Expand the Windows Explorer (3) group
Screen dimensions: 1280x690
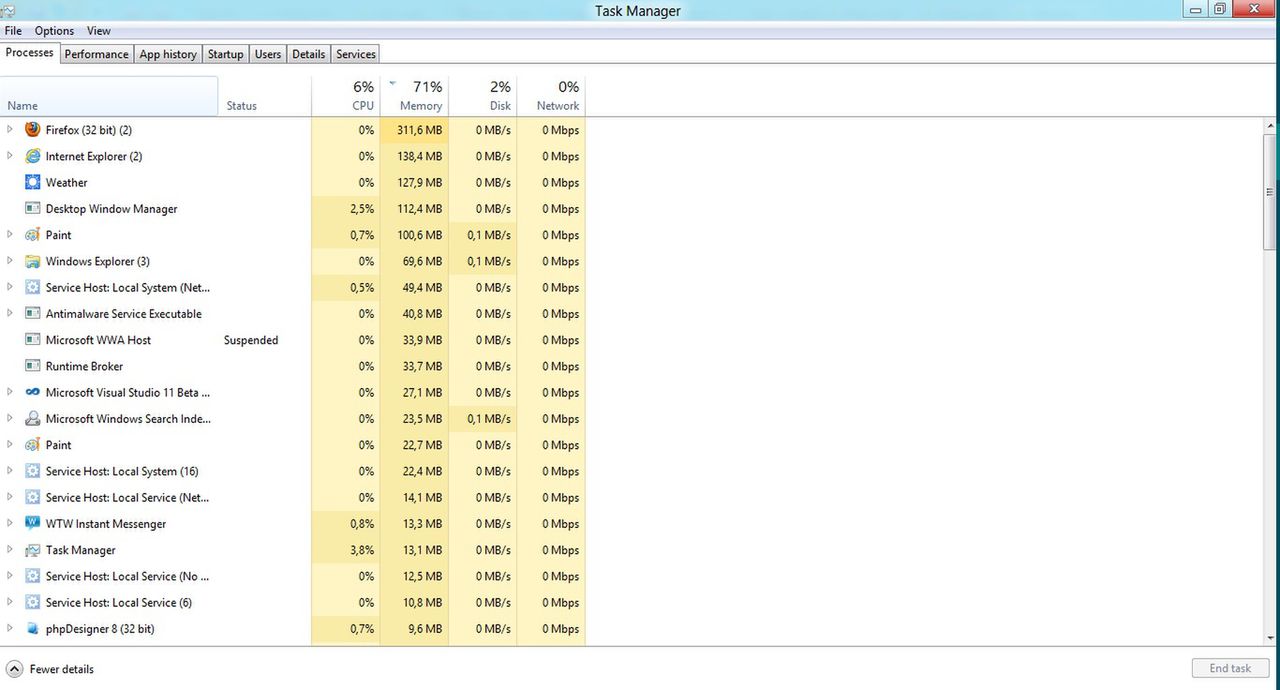[10, 261]
